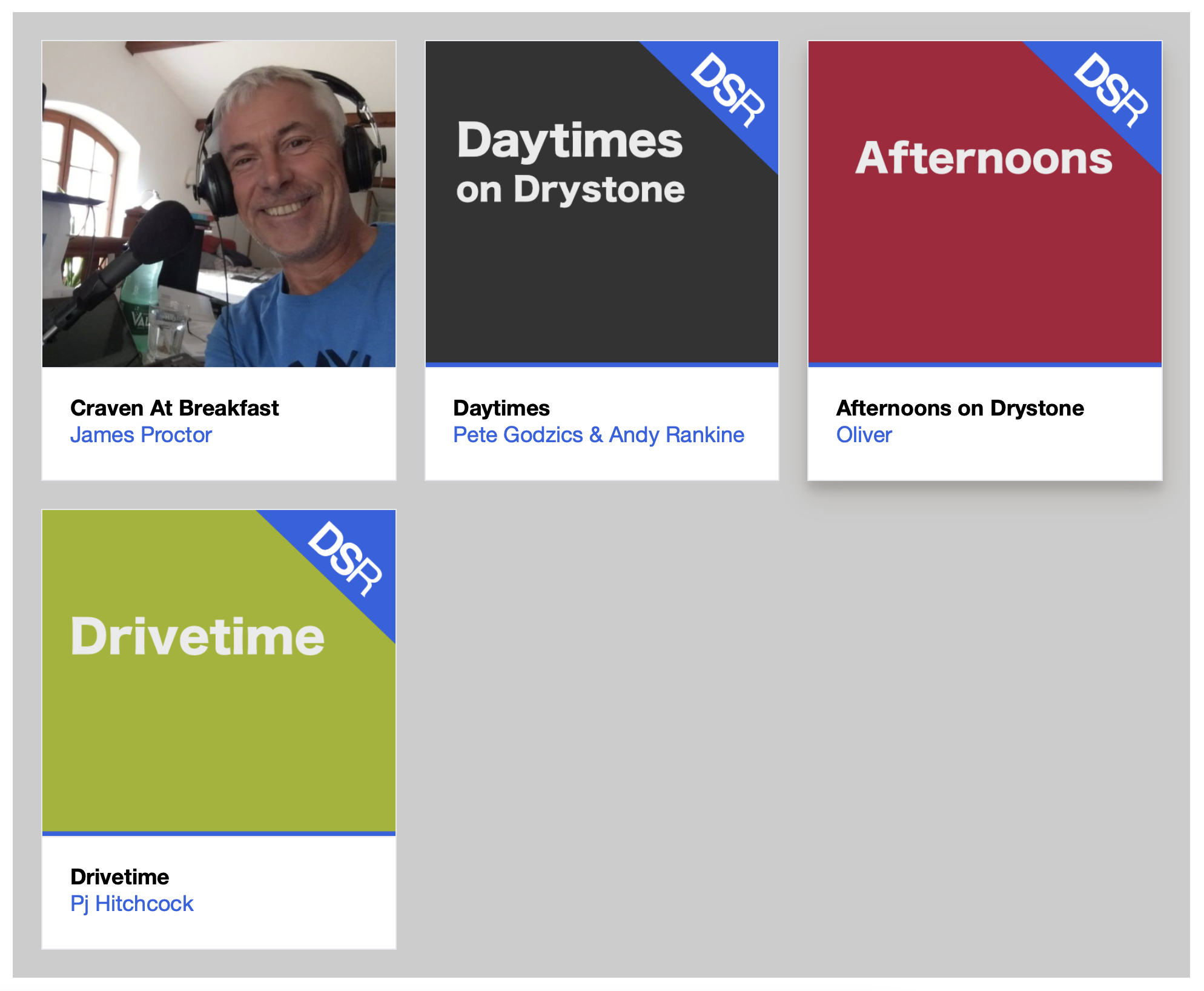Click the Daytimes show title
This screenshot has width=1204, height=991.
[x=501, y=408]
